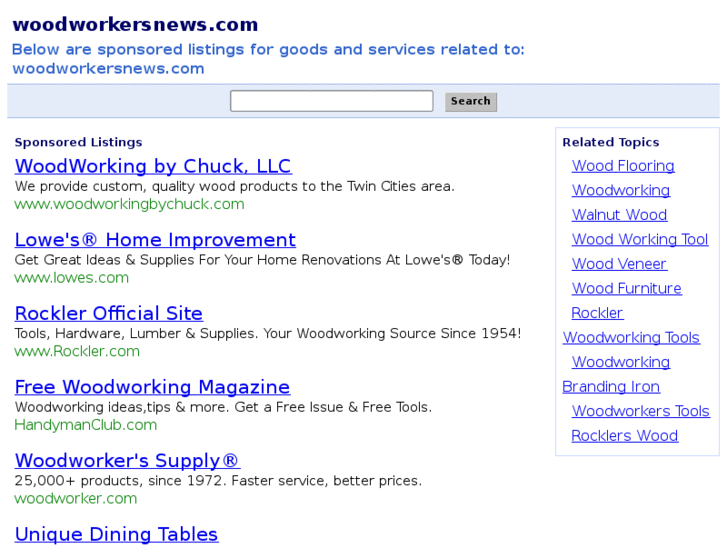Select Branding Iron related topic
This screenshot has height=545, width=727.
coord(611,387)
